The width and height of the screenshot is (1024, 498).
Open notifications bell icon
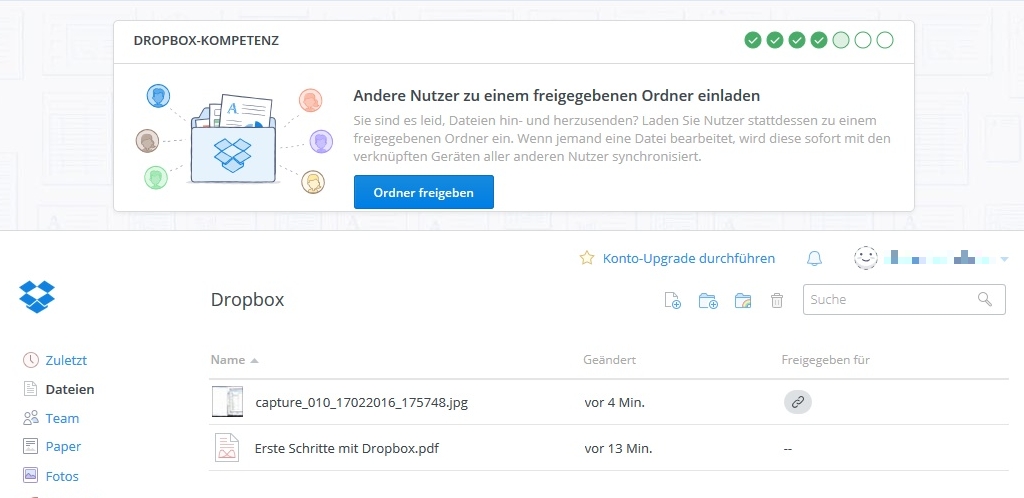814,258
